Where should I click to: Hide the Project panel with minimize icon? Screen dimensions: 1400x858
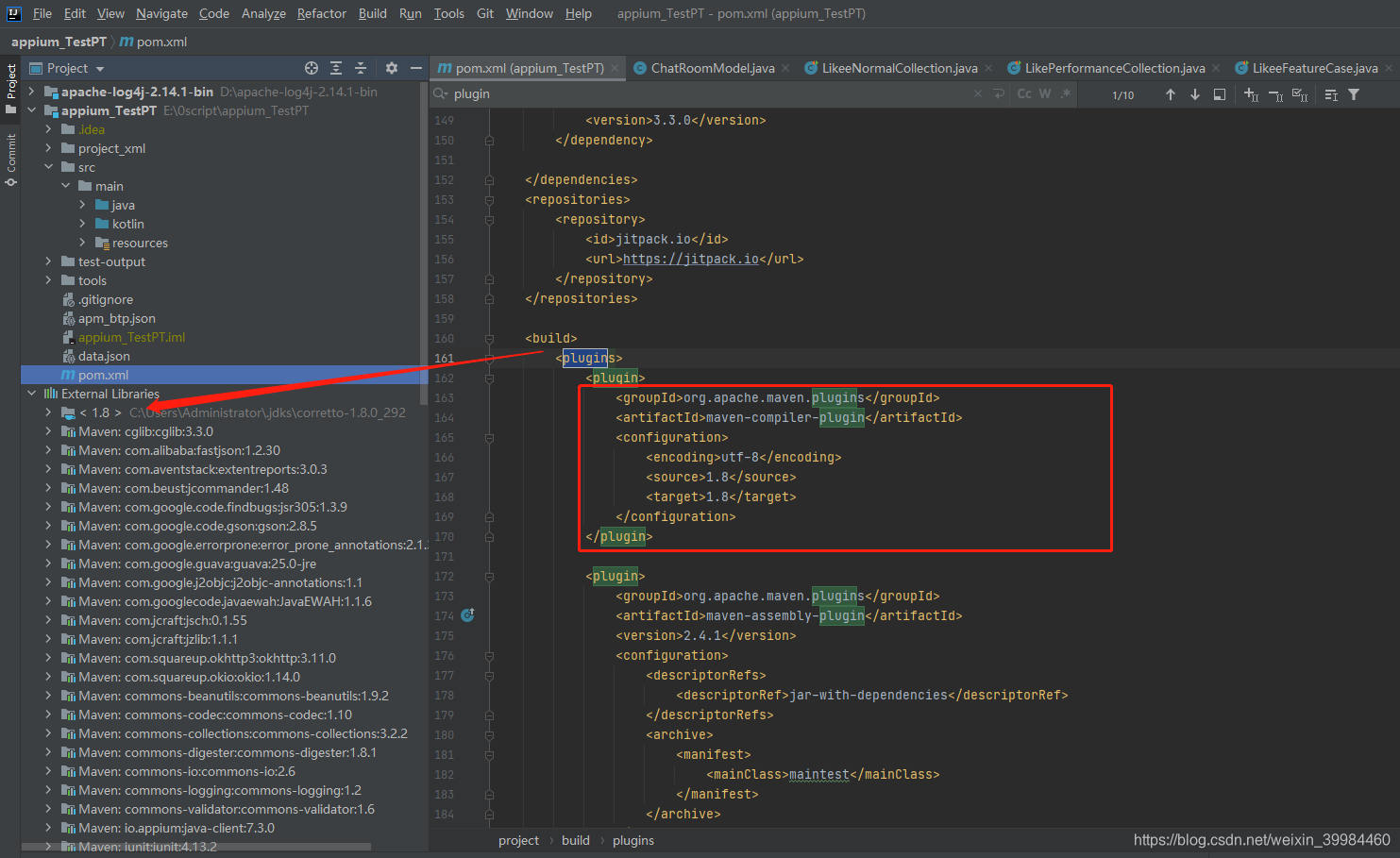(416, 68)
